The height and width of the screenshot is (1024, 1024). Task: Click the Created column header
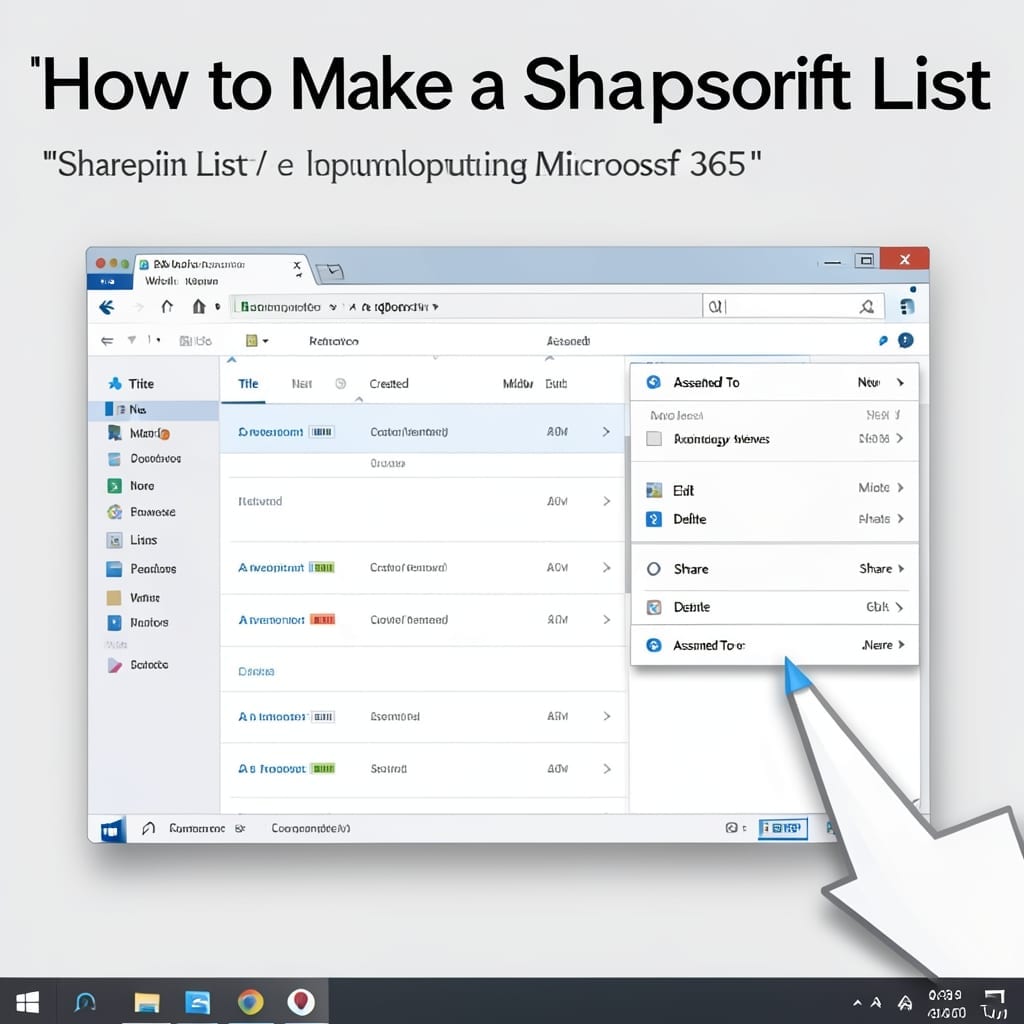click(389, 384)
